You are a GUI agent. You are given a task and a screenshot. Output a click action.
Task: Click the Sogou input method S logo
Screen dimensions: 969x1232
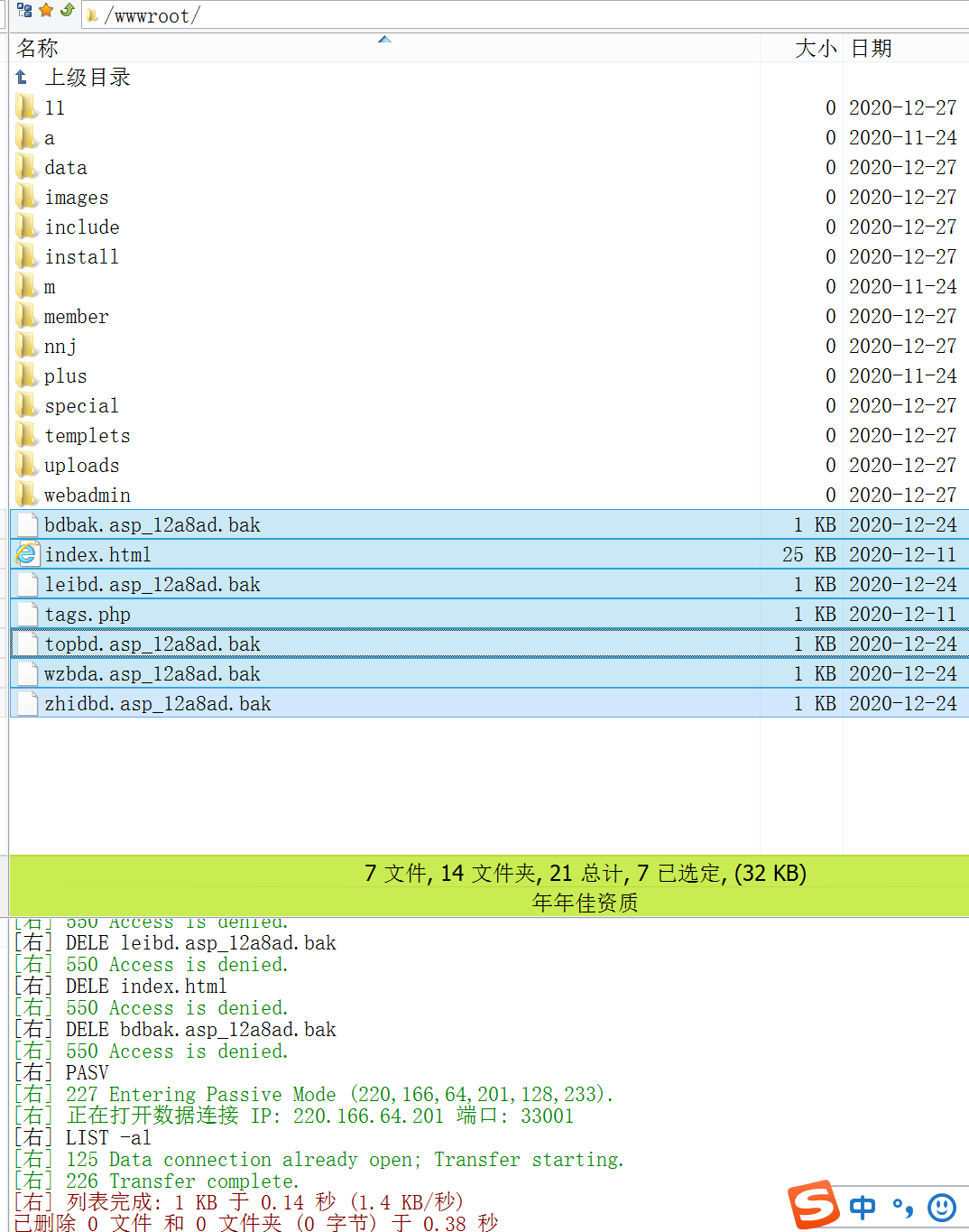coord(813,1205)
